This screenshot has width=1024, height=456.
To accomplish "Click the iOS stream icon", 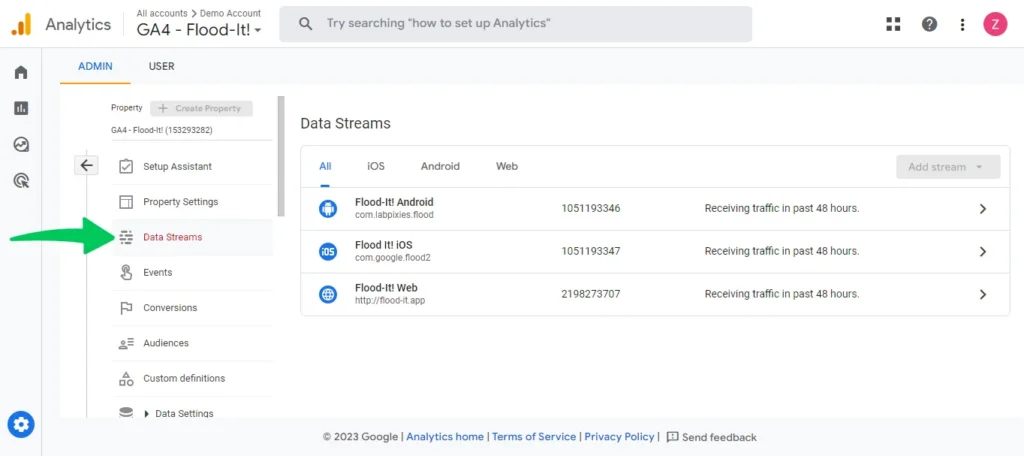I will [x=327, y=252].
